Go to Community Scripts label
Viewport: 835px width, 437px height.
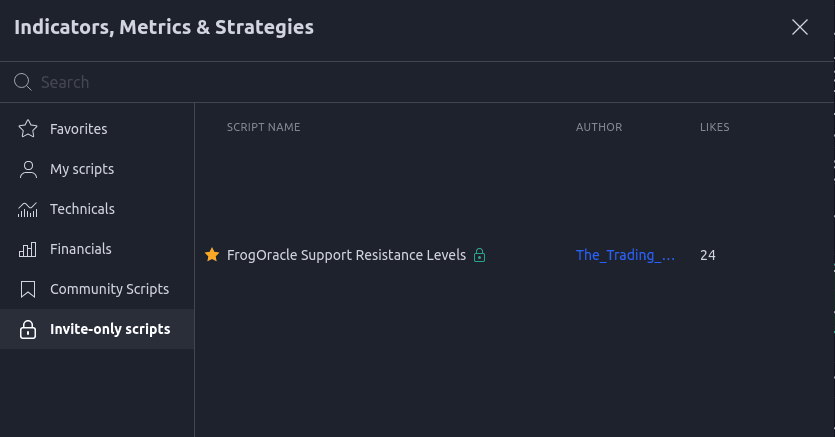pos(110,289)
